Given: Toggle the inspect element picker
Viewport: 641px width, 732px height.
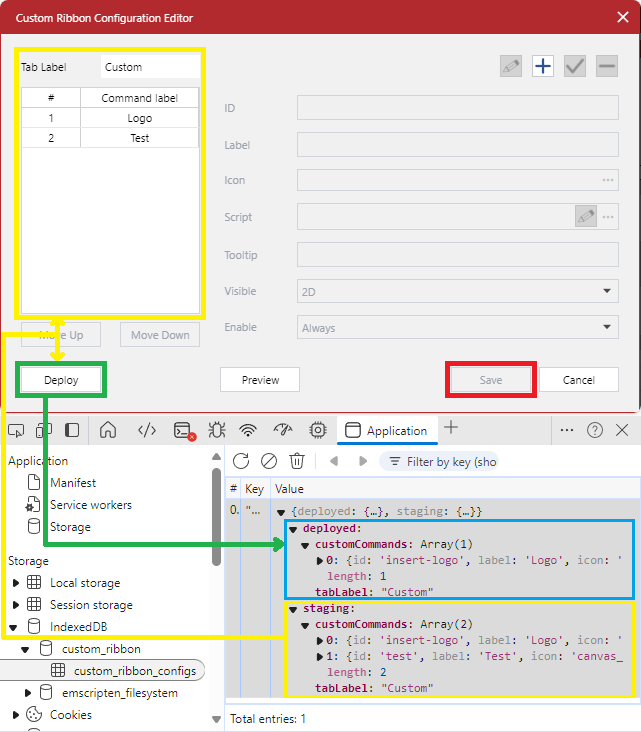Looking at the screenshot, I should pyautogui.click(x=16, y=430).
